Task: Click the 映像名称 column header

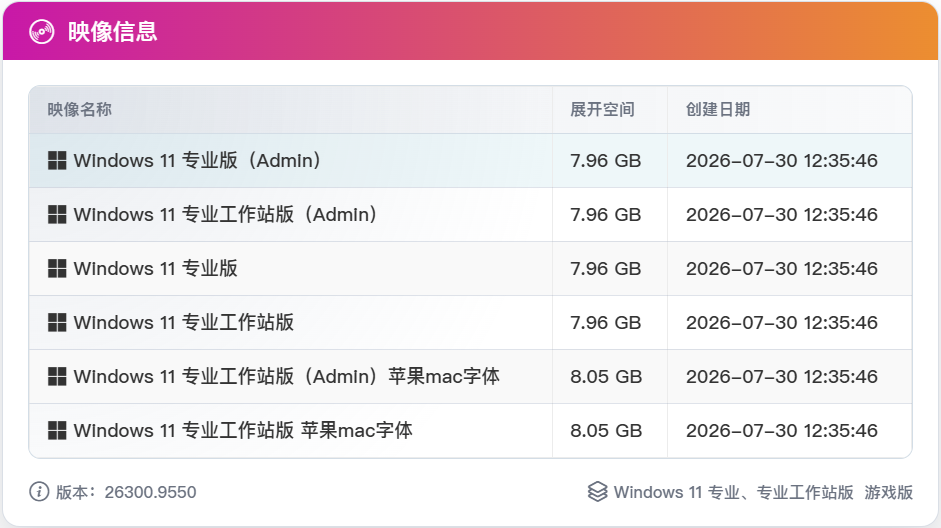Action: pos(80,109)
